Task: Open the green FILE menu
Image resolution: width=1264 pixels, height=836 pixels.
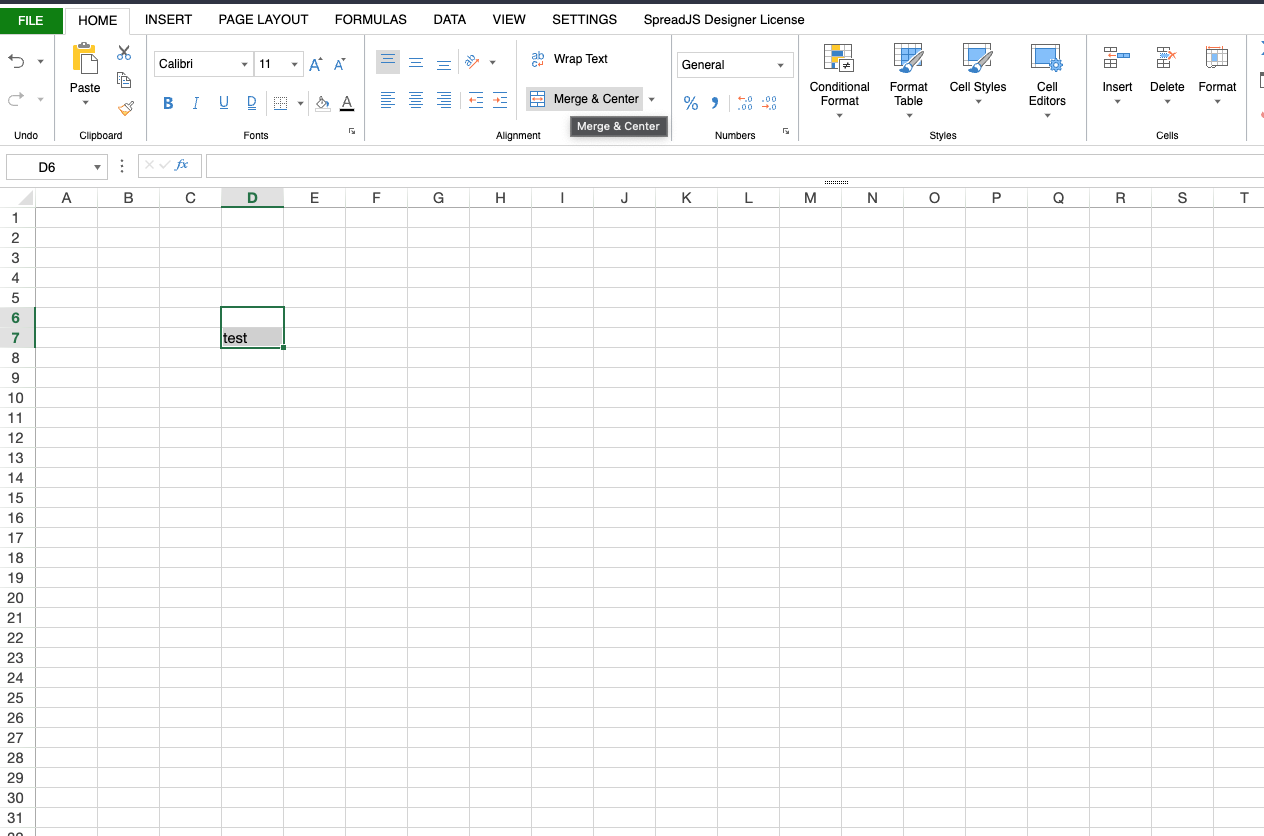Action: point(31,20)
